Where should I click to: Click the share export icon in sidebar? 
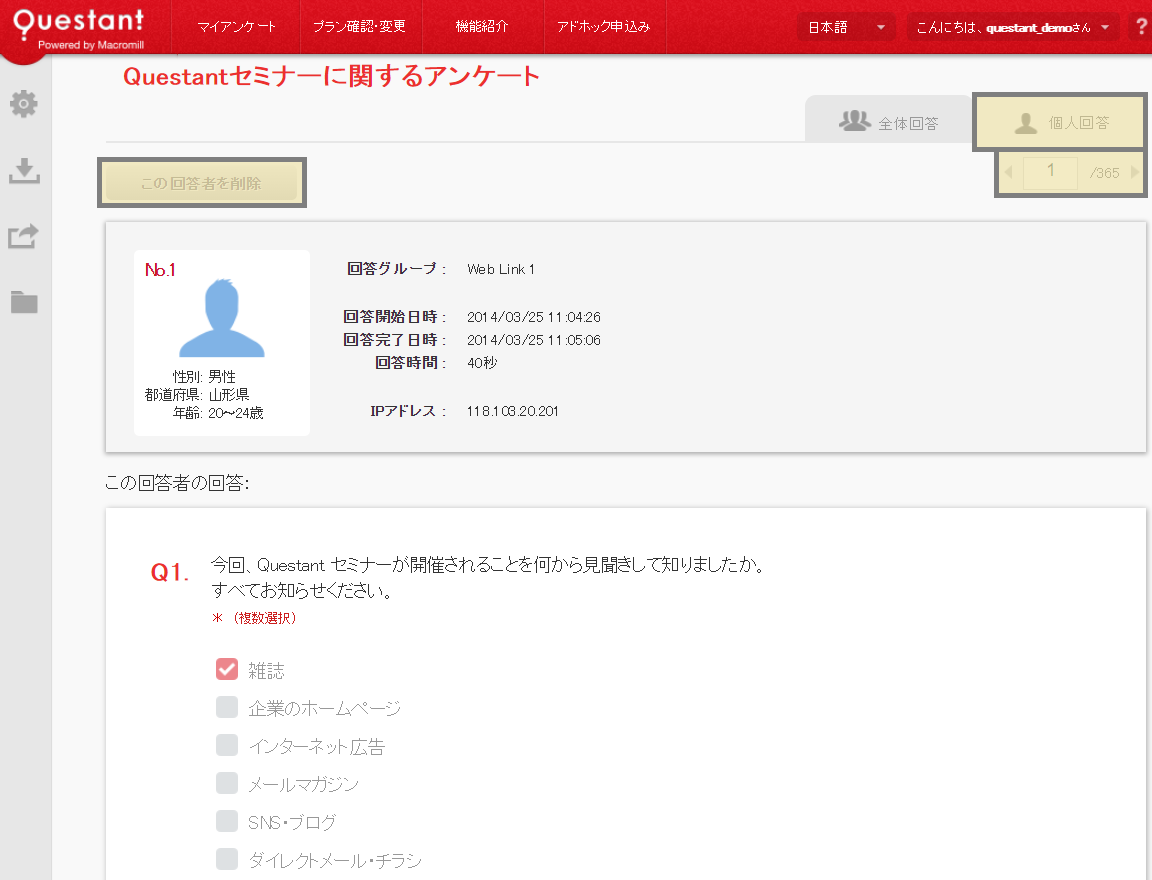[24, 236]
